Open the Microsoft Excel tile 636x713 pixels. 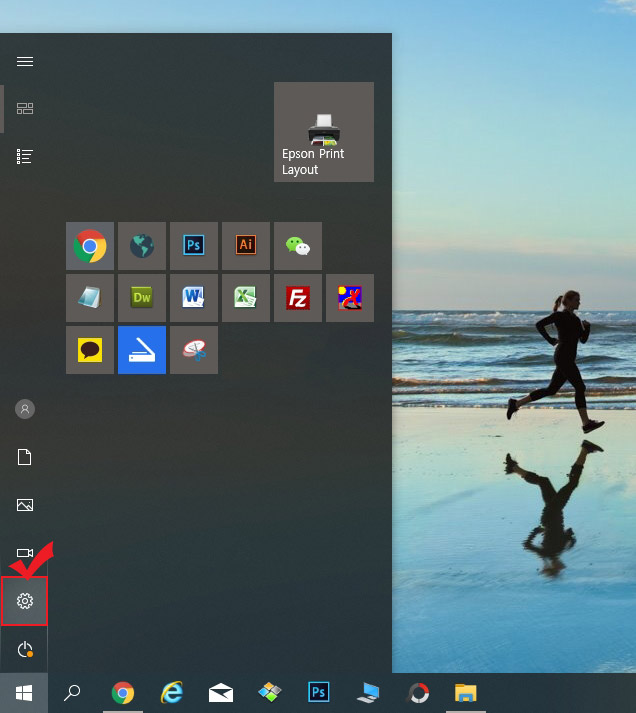tap(246, 298)
